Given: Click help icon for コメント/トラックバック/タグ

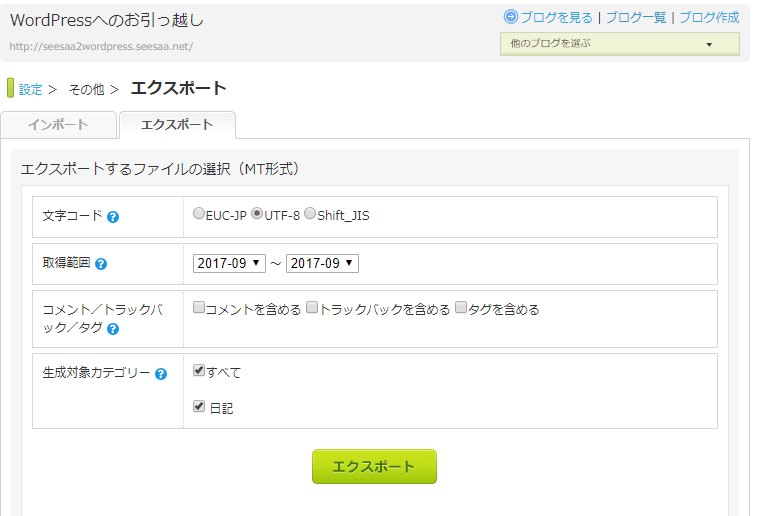Looking at the screenshot, I should 113,328.
